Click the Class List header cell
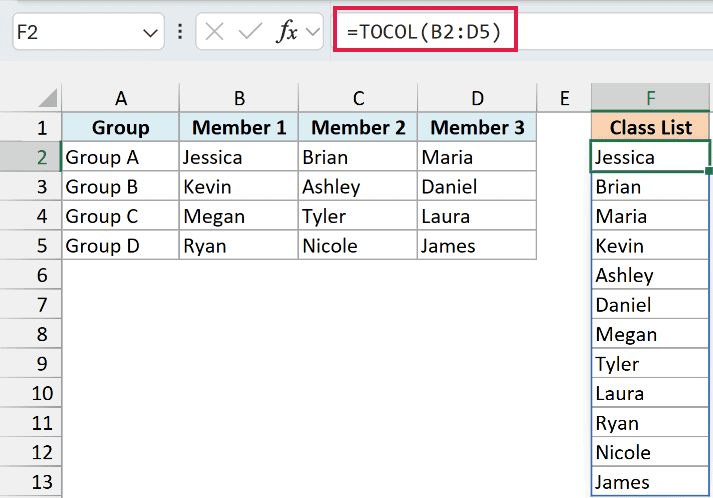The image size is (713, 498). (x=650, y=127)
